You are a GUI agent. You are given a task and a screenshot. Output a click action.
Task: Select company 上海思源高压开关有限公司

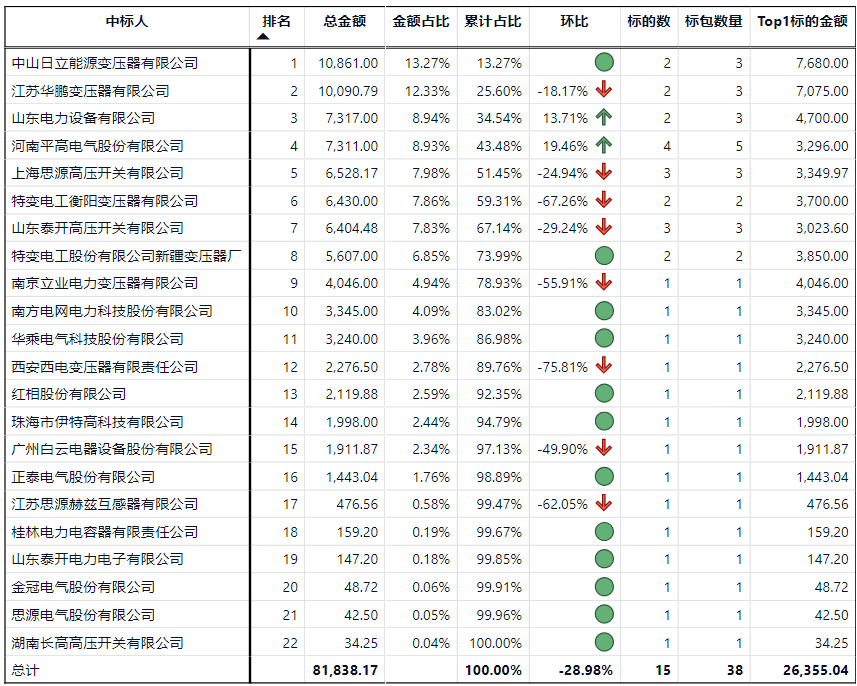tap(97, 173)
